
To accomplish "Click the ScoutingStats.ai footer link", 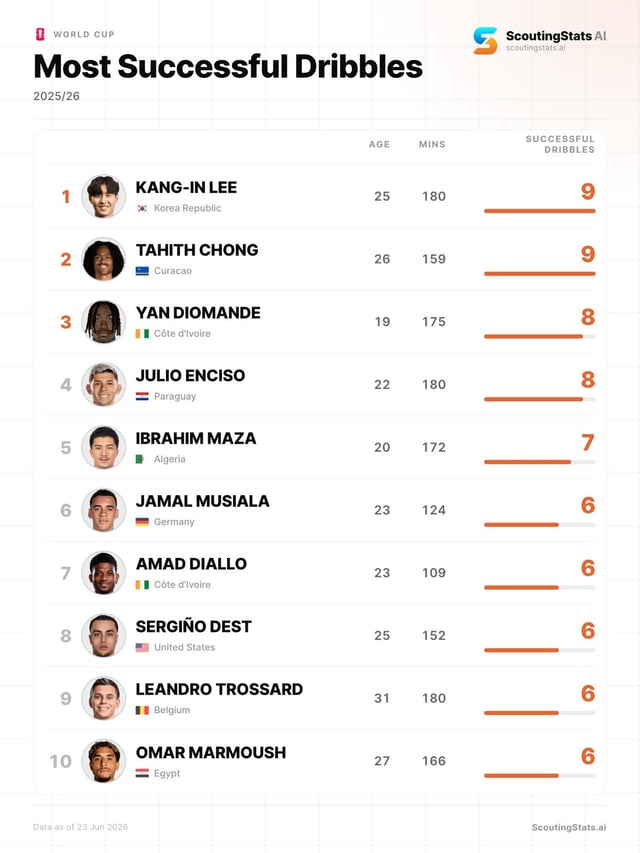I will coord(569,827).
